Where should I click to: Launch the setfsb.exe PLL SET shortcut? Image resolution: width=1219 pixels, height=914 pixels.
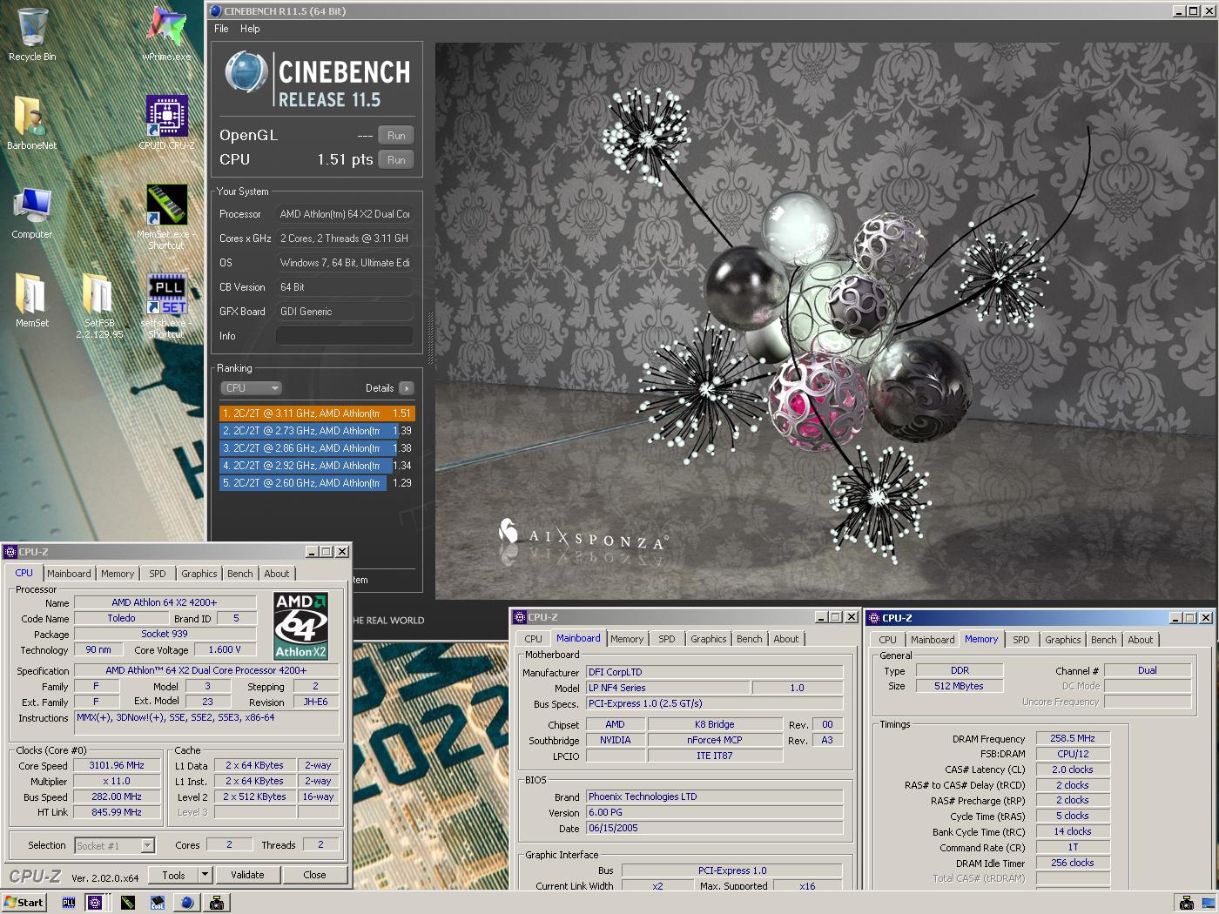(x=166, y=305)
